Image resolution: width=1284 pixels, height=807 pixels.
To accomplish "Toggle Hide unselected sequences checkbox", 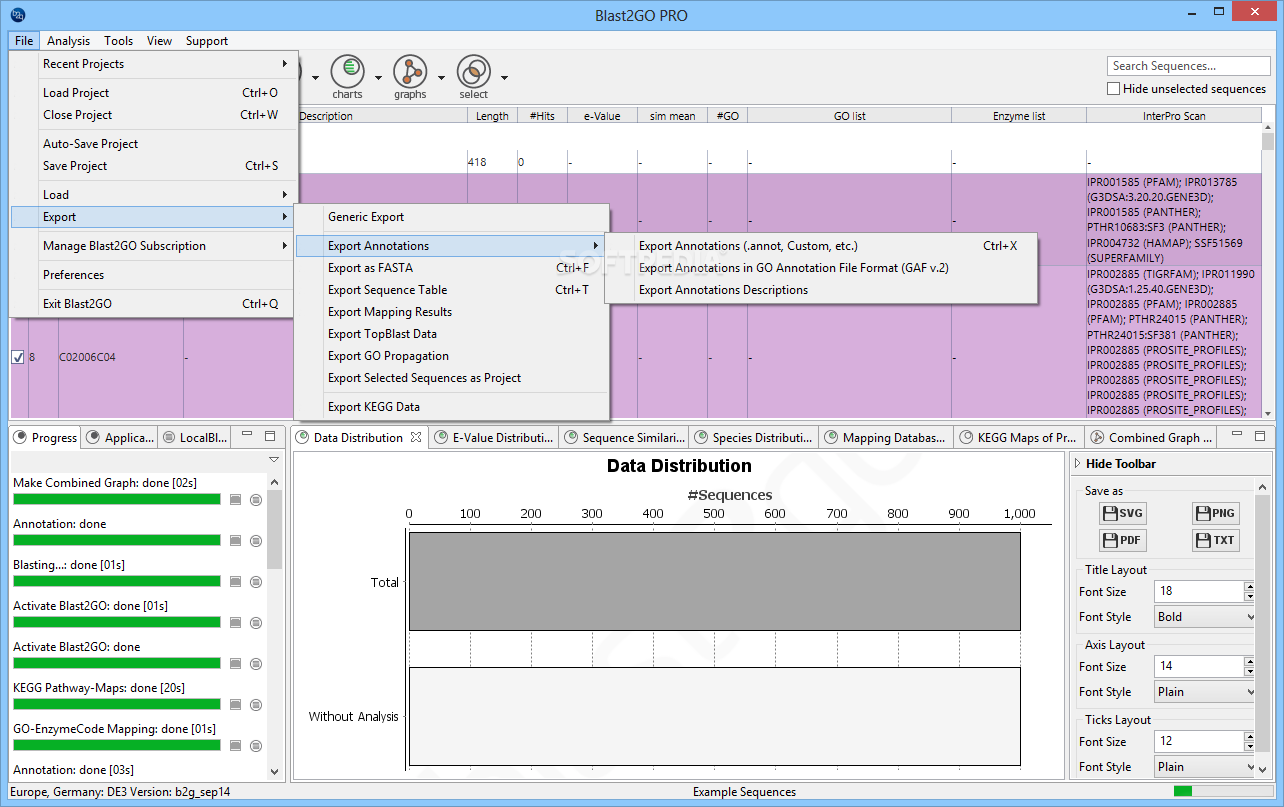I will pyautogui.click(x=1113, y=89).
